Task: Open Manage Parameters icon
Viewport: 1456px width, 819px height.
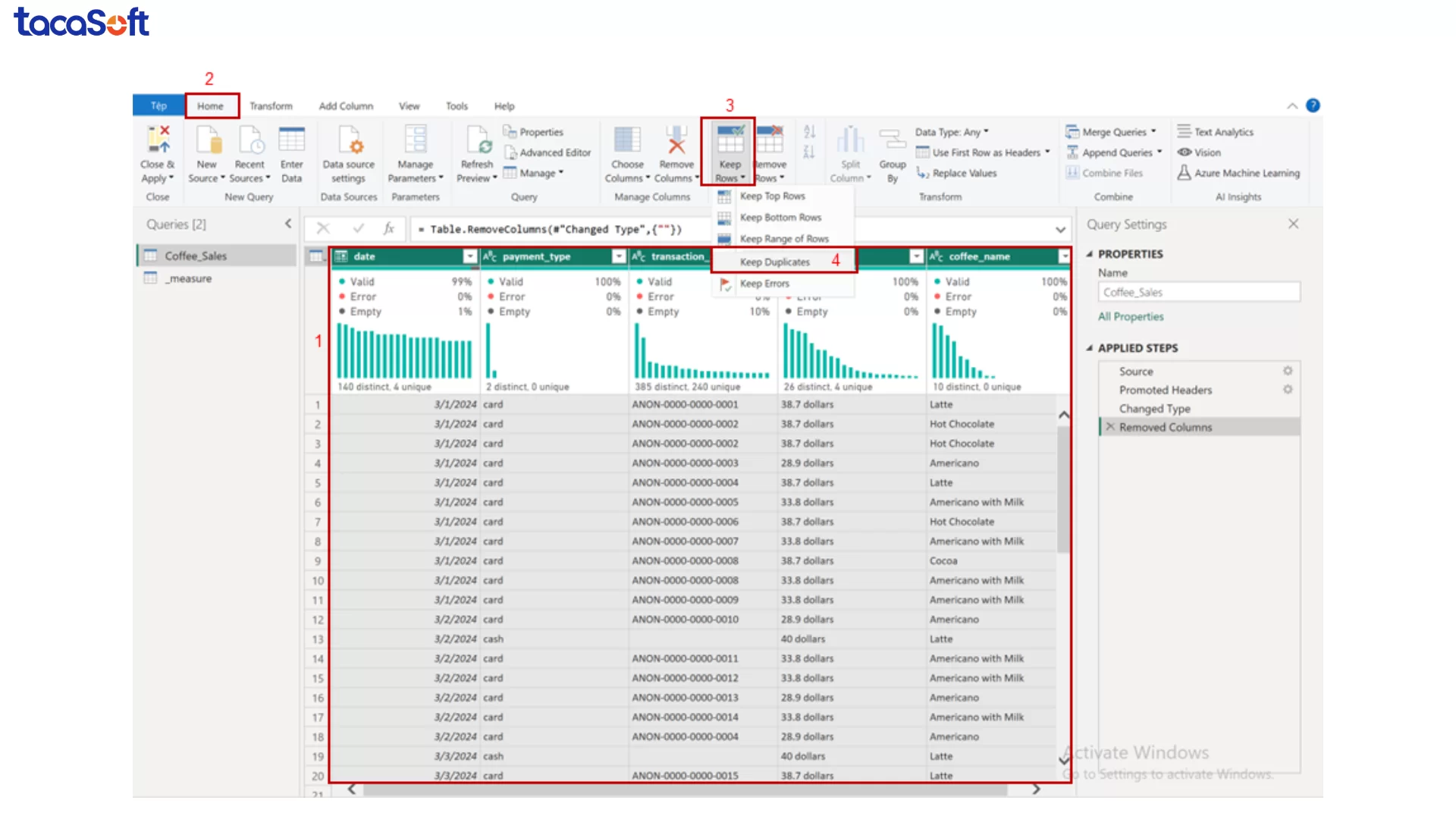Action: pyautogui.click(x=416, y=140)
